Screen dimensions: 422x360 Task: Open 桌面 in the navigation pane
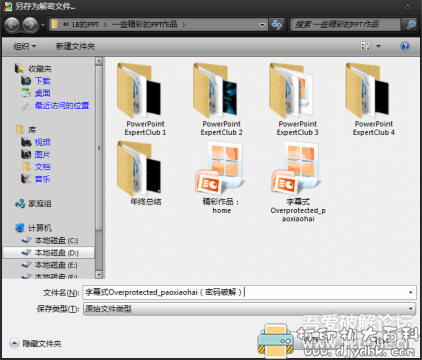(x=43, y=93)
